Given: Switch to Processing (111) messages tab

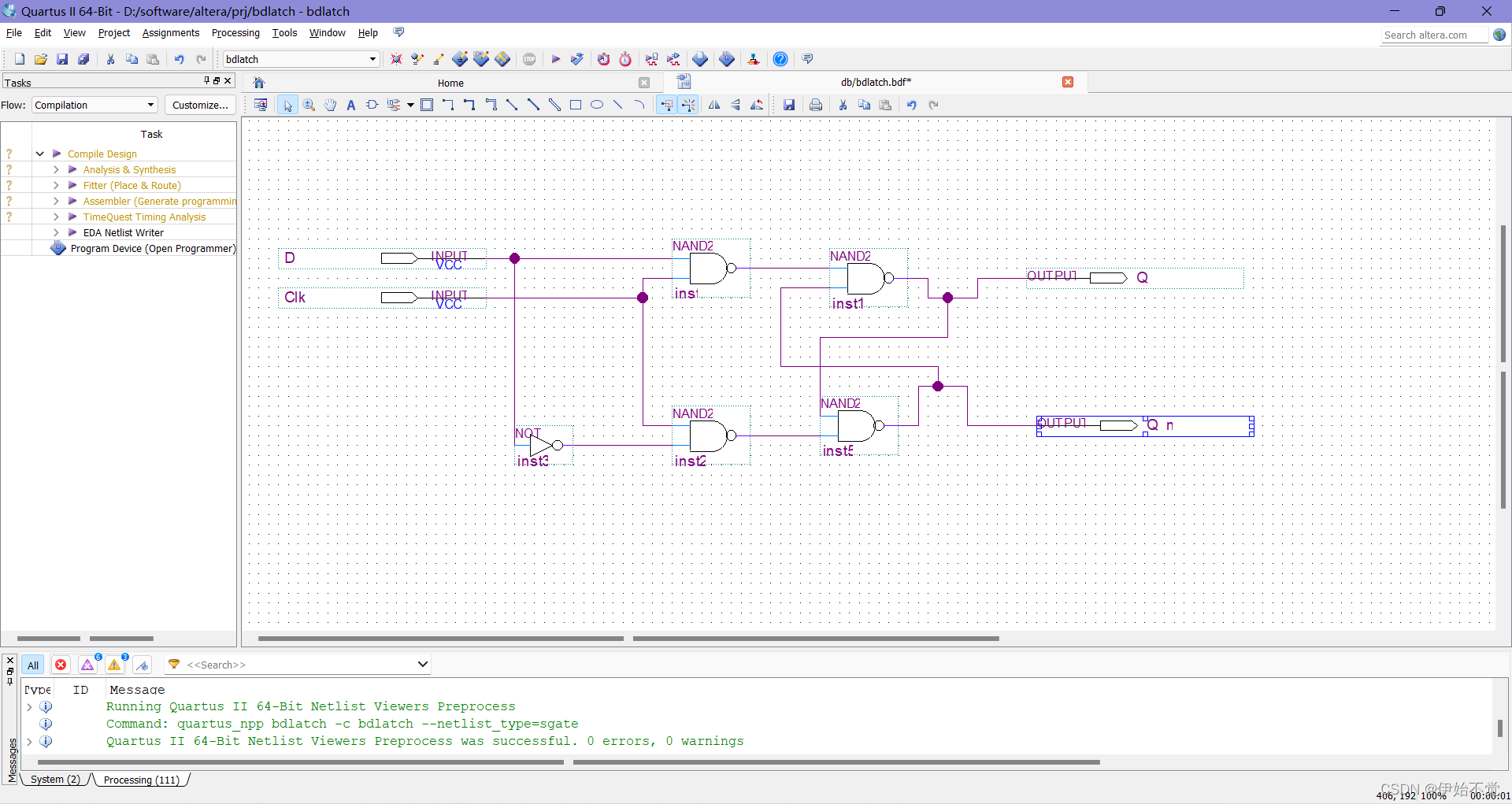Looking at the screenshot, I should (x=141, y=780).
